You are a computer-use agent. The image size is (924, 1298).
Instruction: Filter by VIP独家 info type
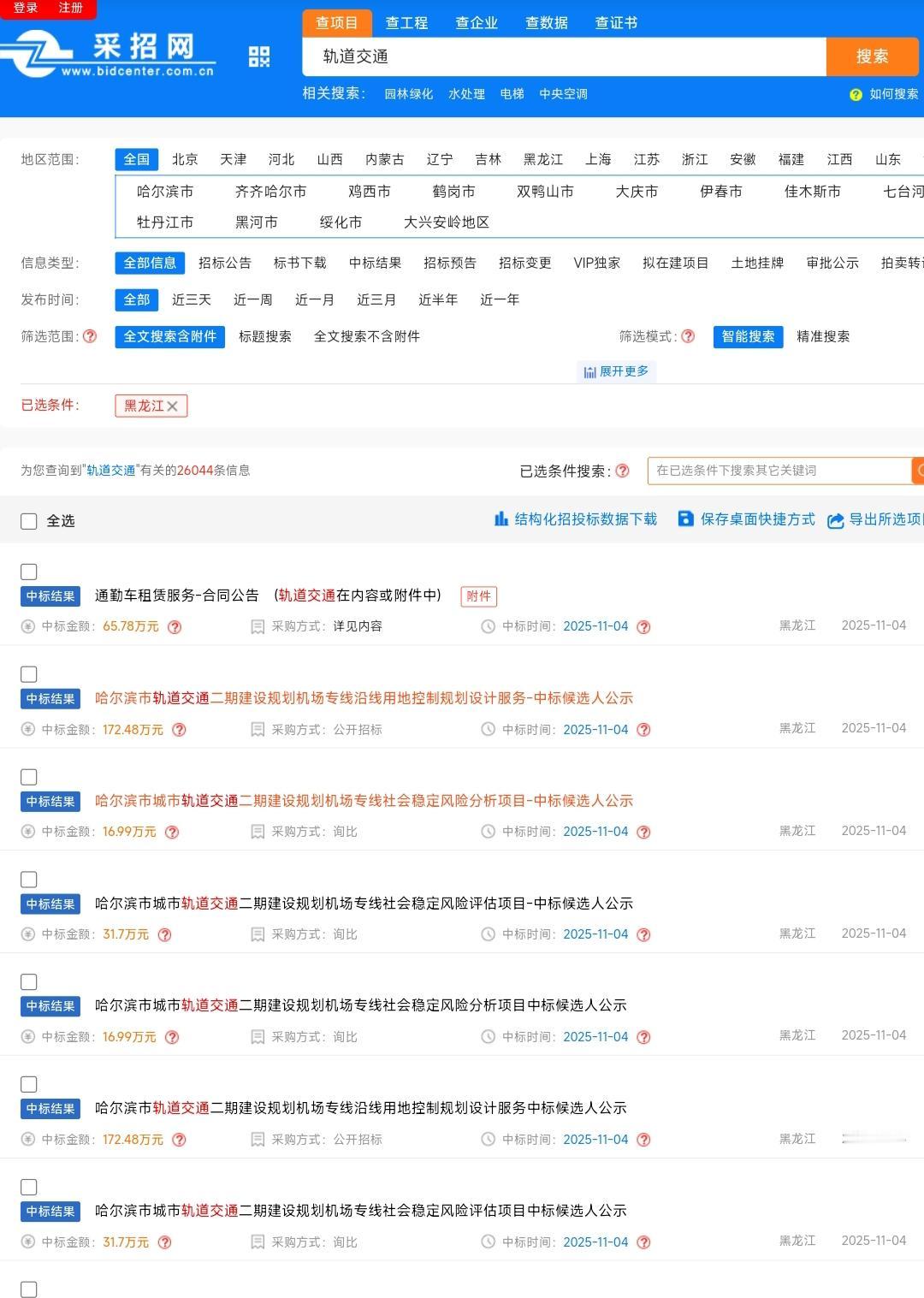(x=597, y=263)
